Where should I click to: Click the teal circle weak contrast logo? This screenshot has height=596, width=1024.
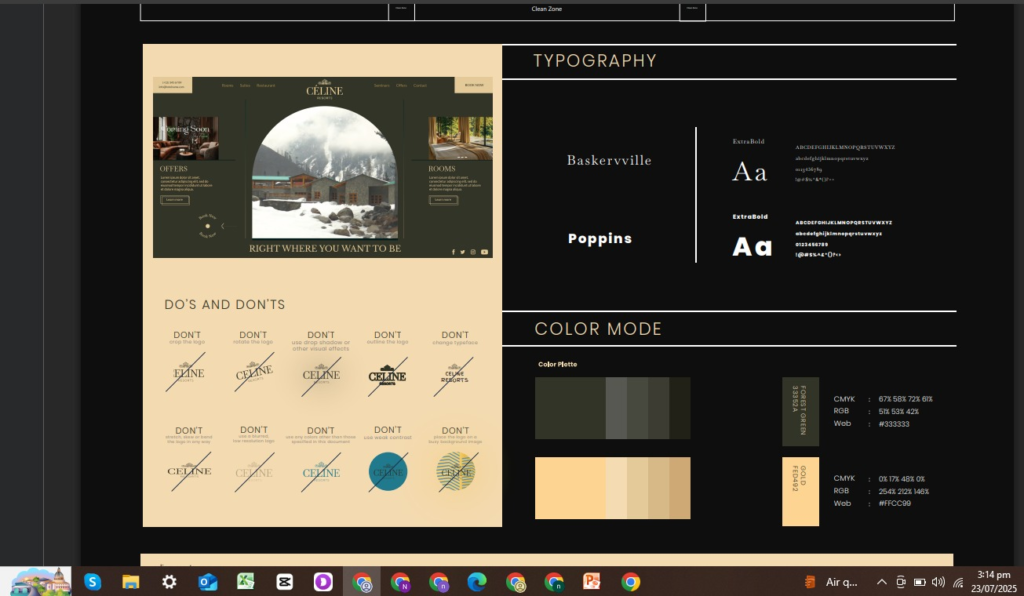(388, 471)
